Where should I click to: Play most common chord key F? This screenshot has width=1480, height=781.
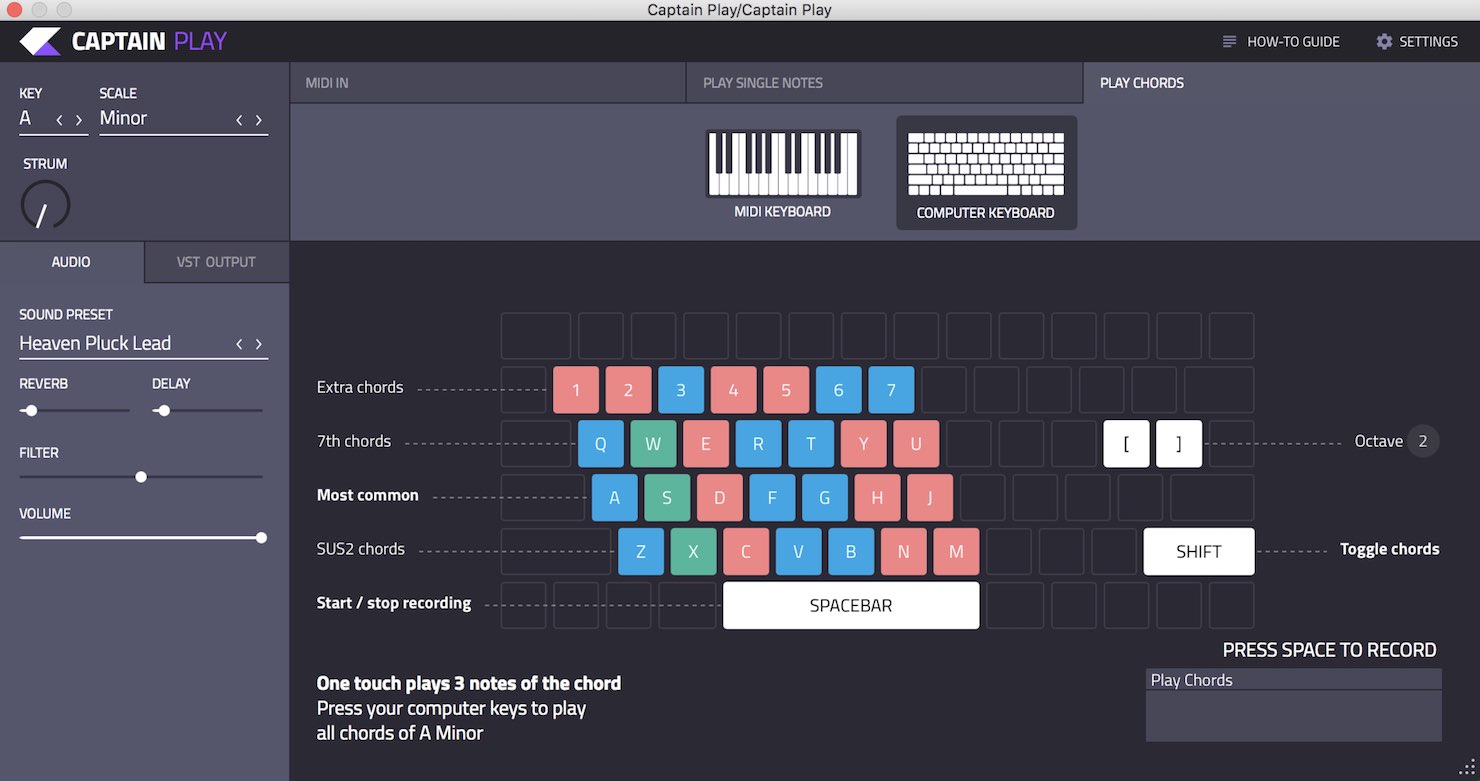(x=772, y=498)
